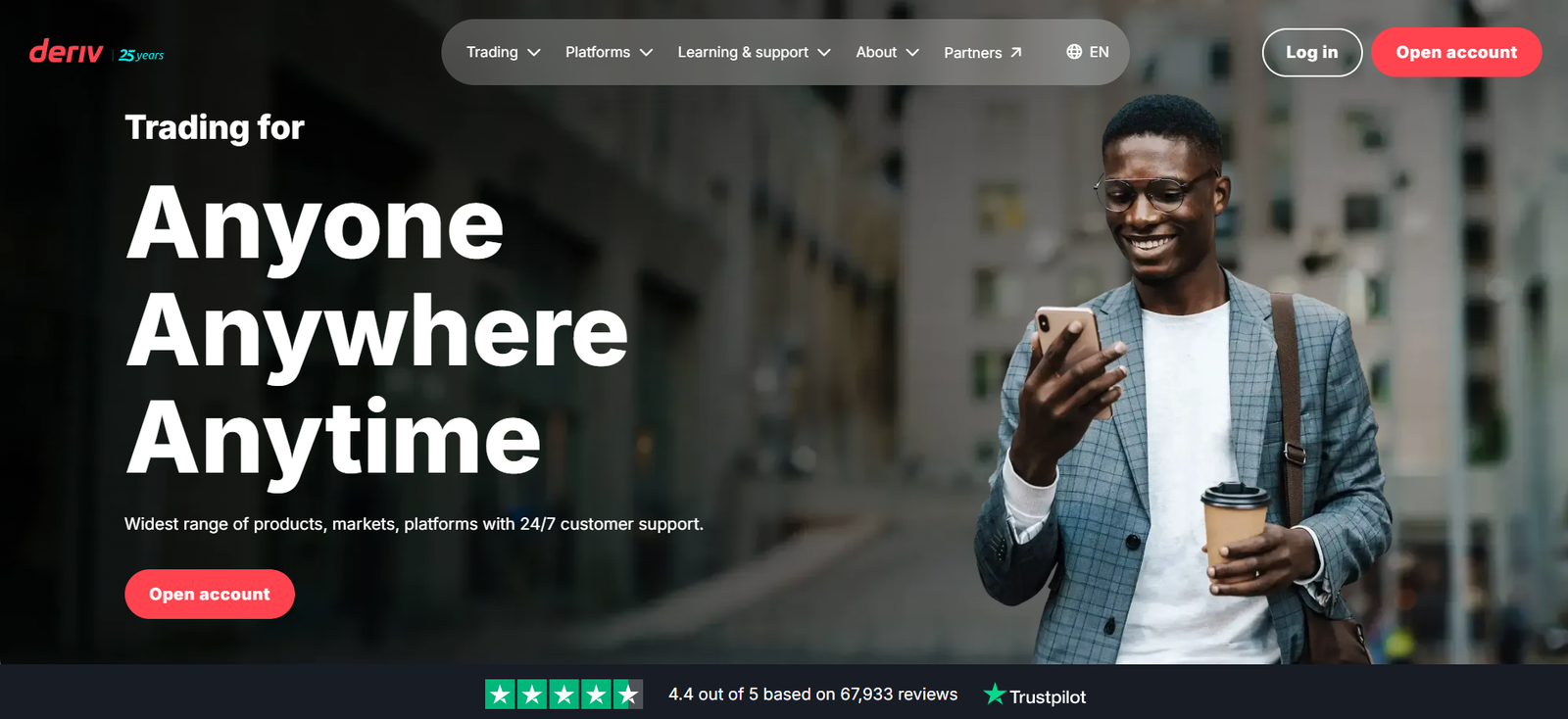
Task: Click the globe language icon
Action: point(1074,52)
